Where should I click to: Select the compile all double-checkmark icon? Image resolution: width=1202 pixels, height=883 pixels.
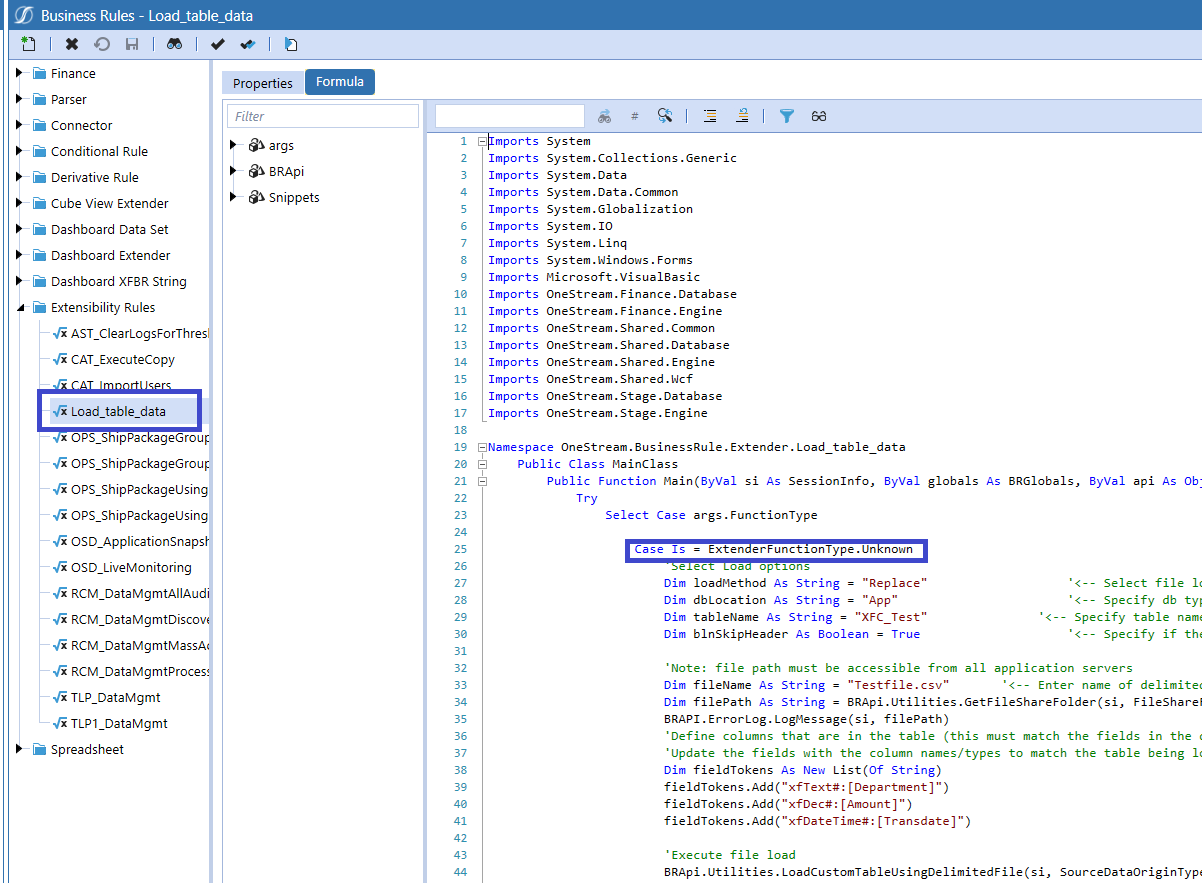[246, 44]
